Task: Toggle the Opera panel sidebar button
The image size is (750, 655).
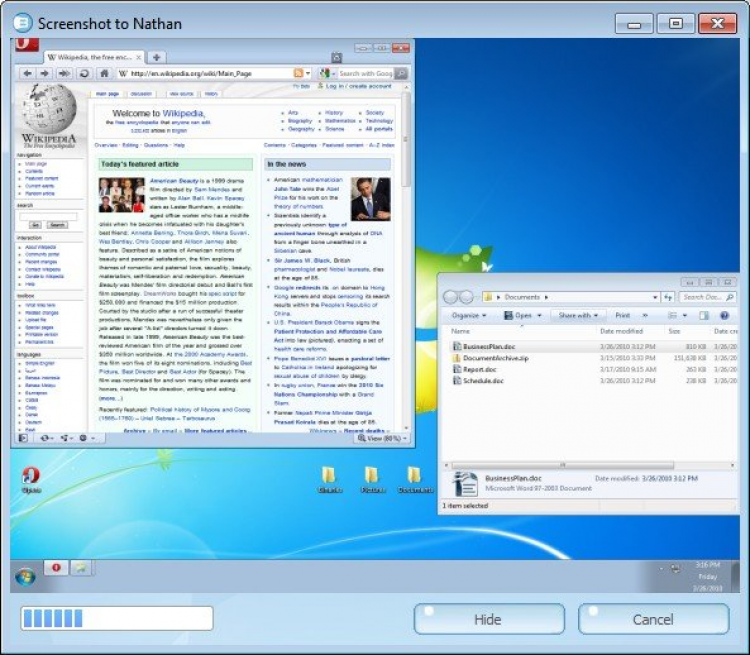Action: click(x=23, y=438)
